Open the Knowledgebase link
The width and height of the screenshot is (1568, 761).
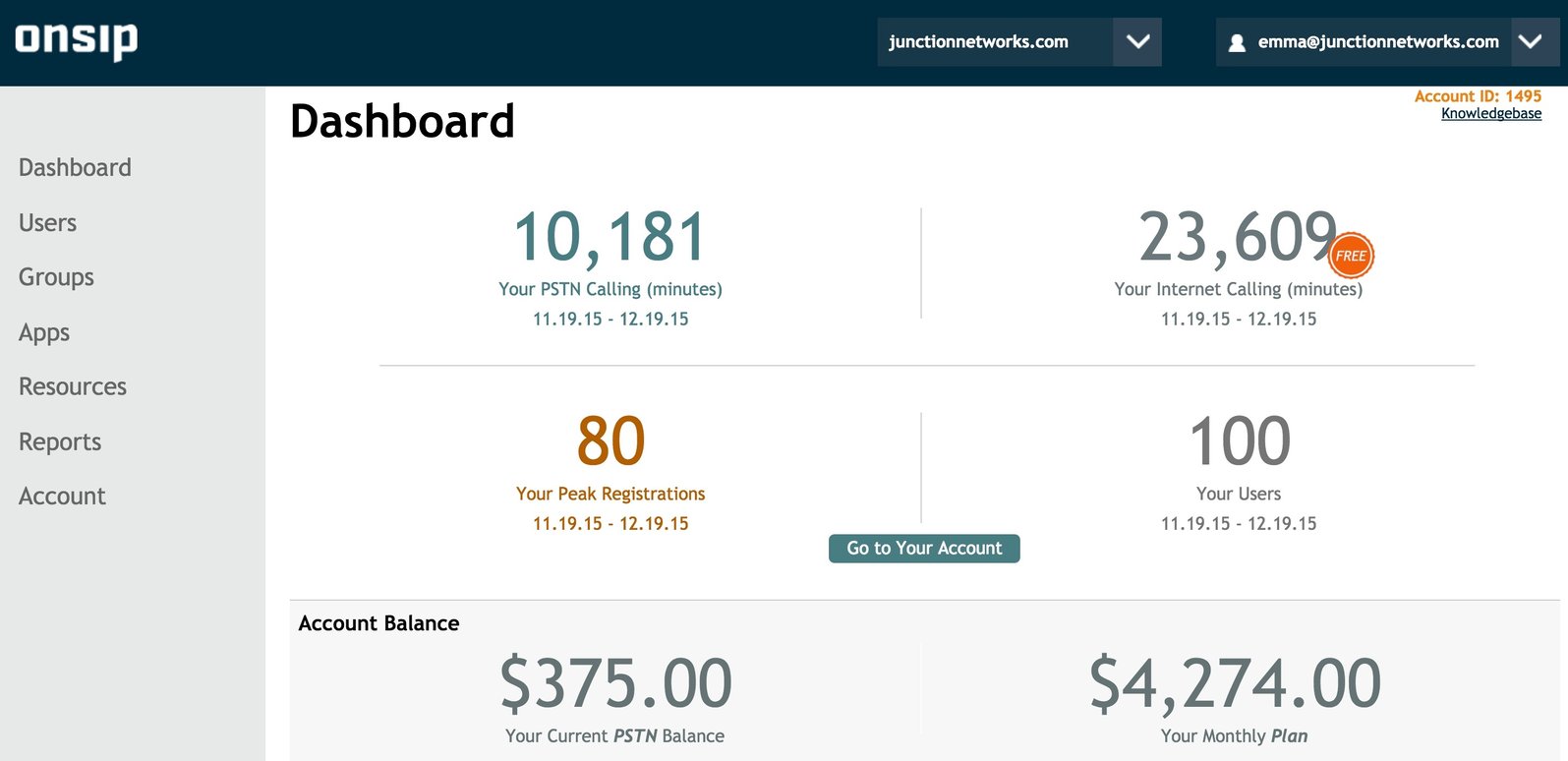pos(1490,114)
